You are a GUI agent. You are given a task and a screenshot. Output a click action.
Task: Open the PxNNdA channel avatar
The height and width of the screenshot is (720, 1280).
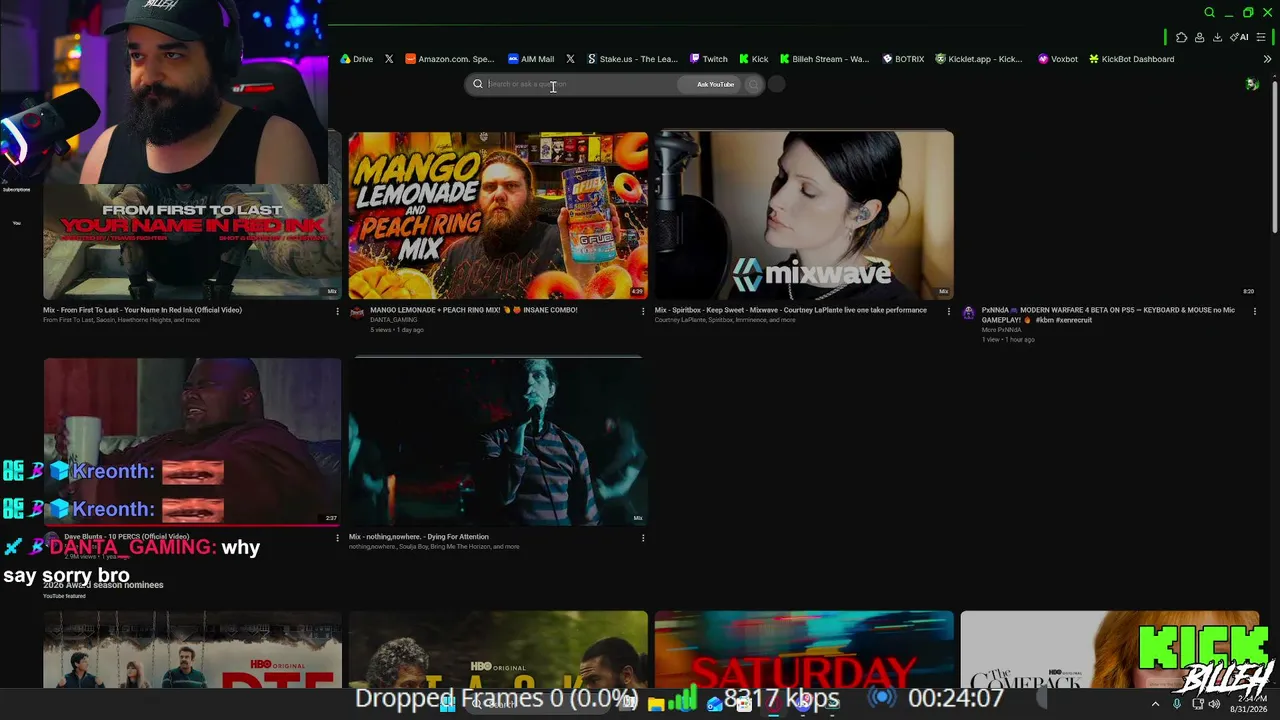[x=968, y=313]
